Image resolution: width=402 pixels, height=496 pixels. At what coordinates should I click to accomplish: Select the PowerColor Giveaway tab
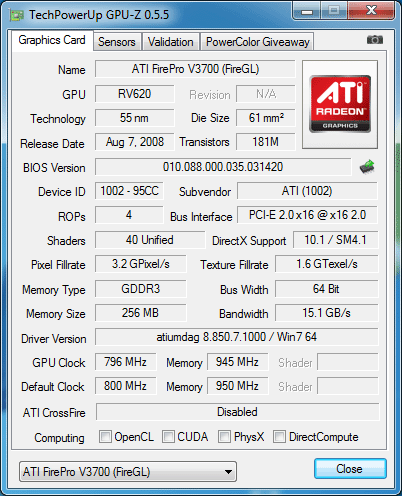click(x=257, y=42)
